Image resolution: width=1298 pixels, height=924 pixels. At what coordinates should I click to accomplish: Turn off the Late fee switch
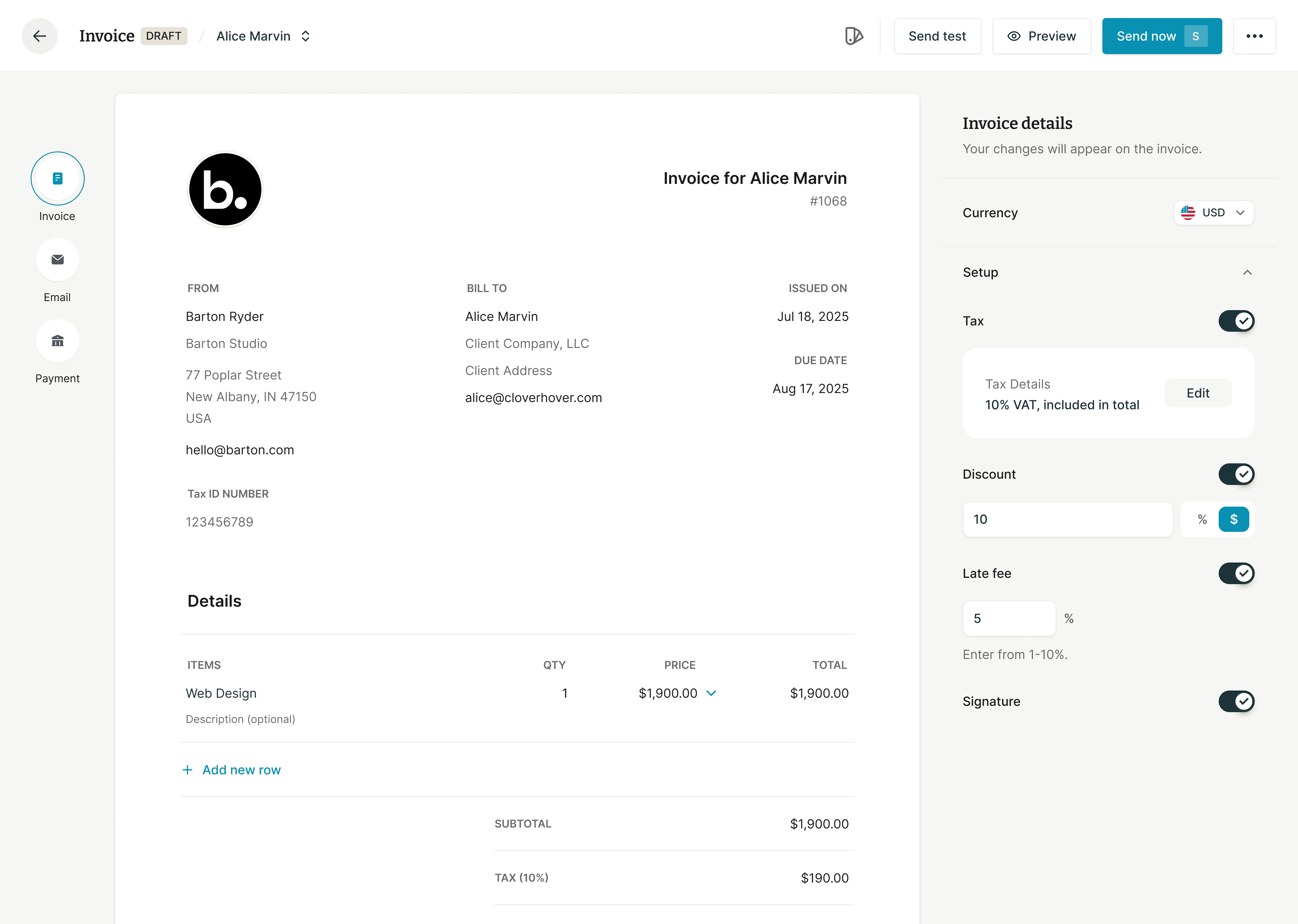pyautogui.click(x=1236, y=573)
